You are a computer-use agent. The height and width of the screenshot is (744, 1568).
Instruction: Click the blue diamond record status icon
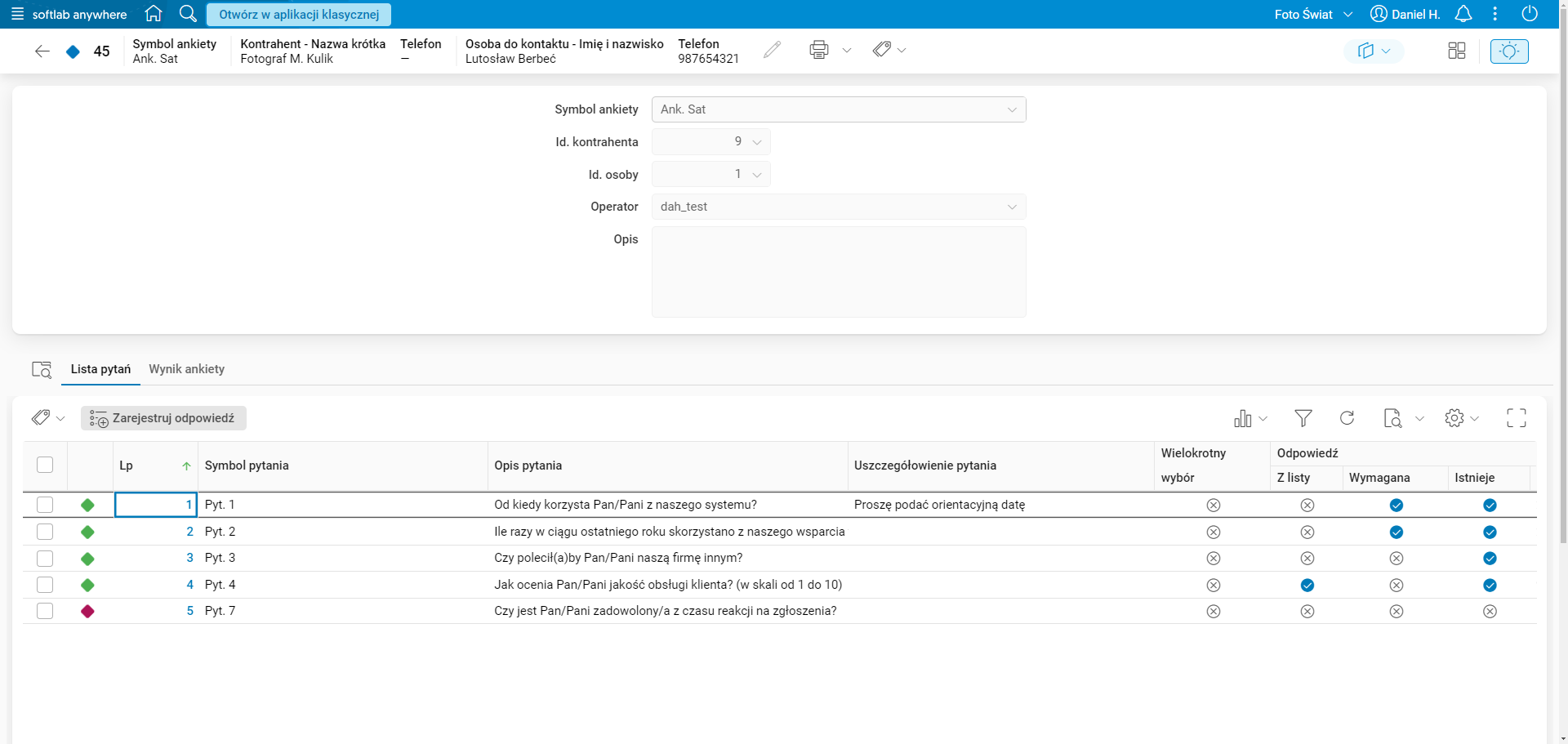coord(73,51)
